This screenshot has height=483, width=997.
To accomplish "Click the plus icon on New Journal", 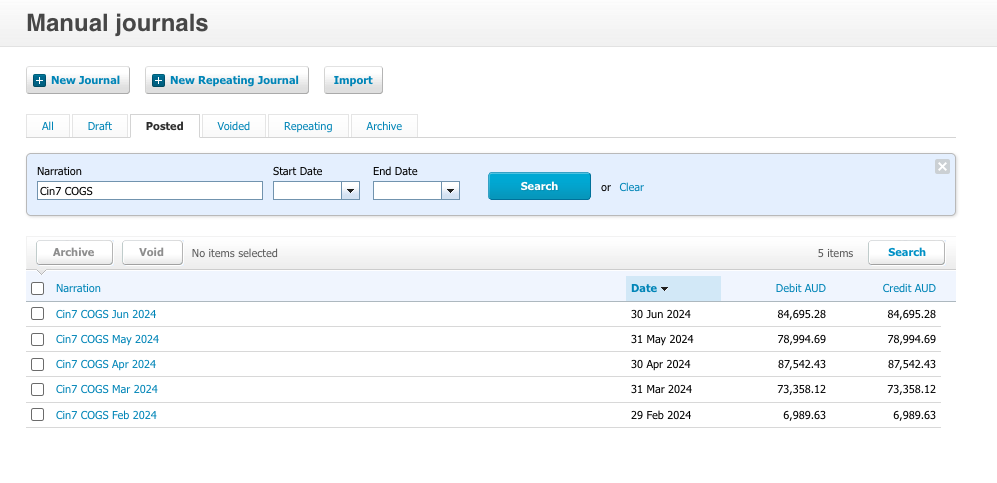I will click(40, 81).
